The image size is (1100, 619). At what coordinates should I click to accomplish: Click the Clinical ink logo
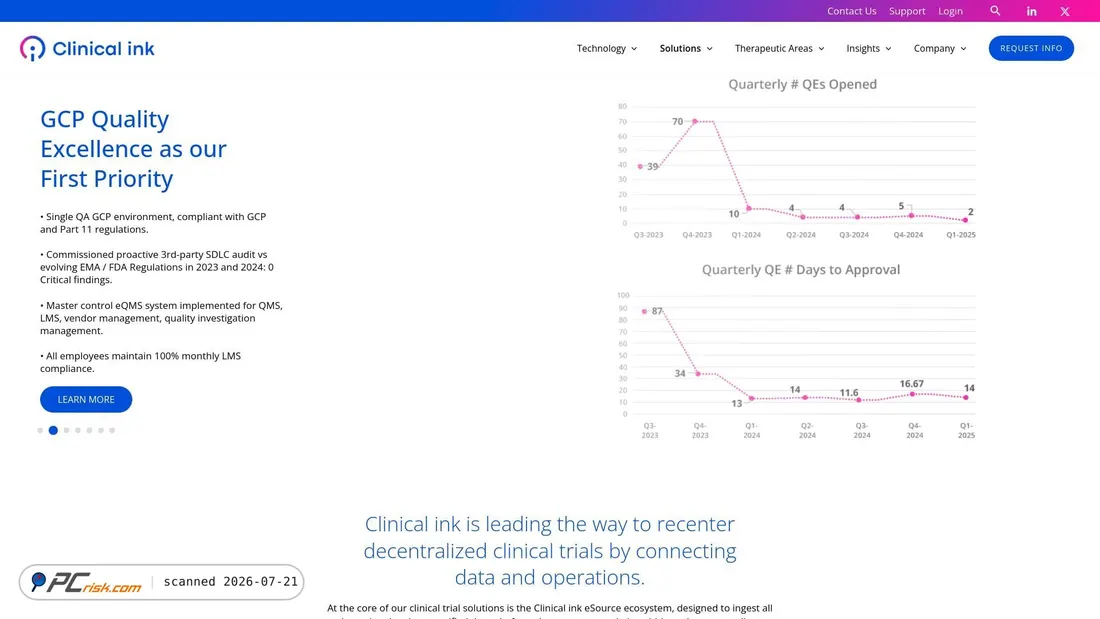click(87, 48)
